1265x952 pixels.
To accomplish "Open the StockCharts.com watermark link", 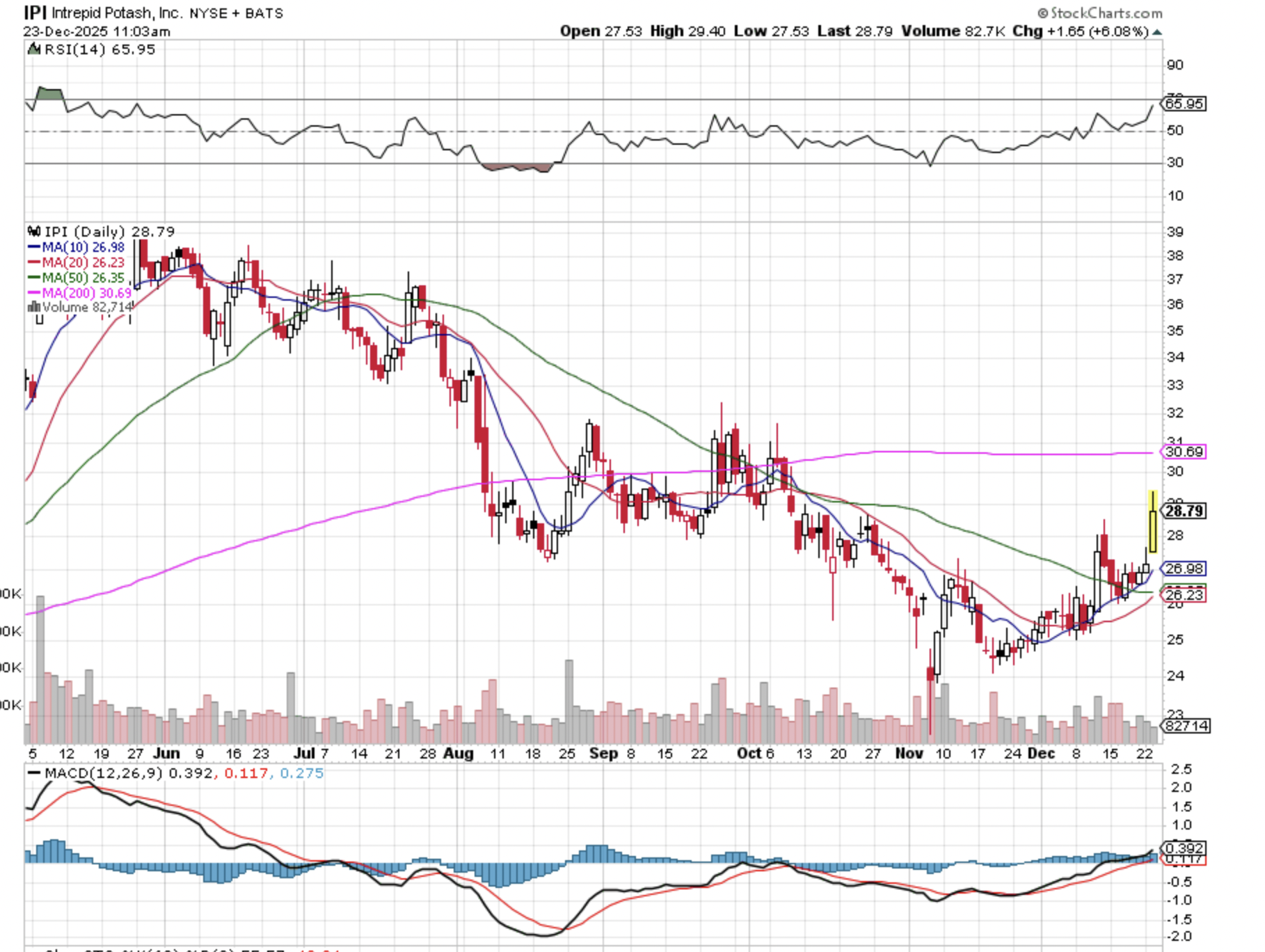I will coord(1099,13).
